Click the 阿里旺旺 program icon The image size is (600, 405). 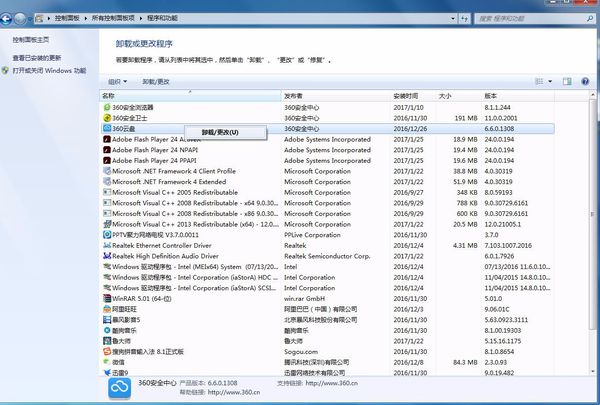pos(107,309)
